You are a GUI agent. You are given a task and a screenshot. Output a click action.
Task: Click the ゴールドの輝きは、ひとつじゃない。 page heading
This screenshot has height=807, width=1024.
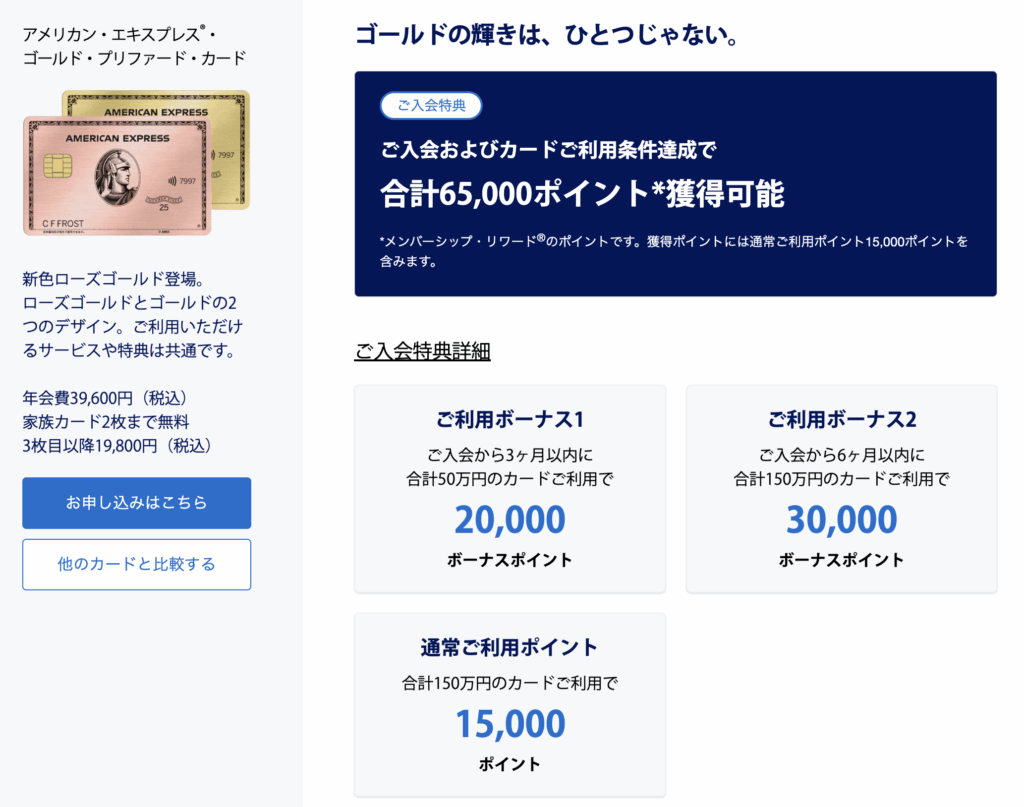pos(548,36)
